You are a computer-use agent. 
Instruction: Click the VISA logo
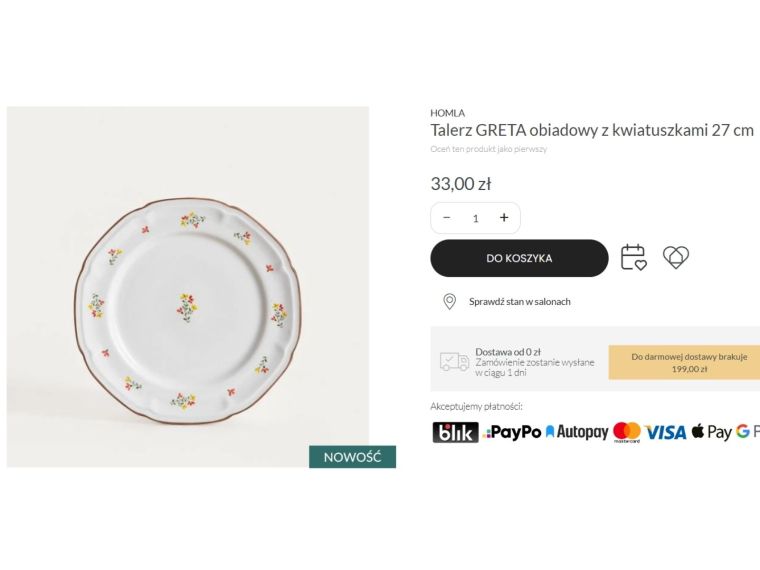666,432
